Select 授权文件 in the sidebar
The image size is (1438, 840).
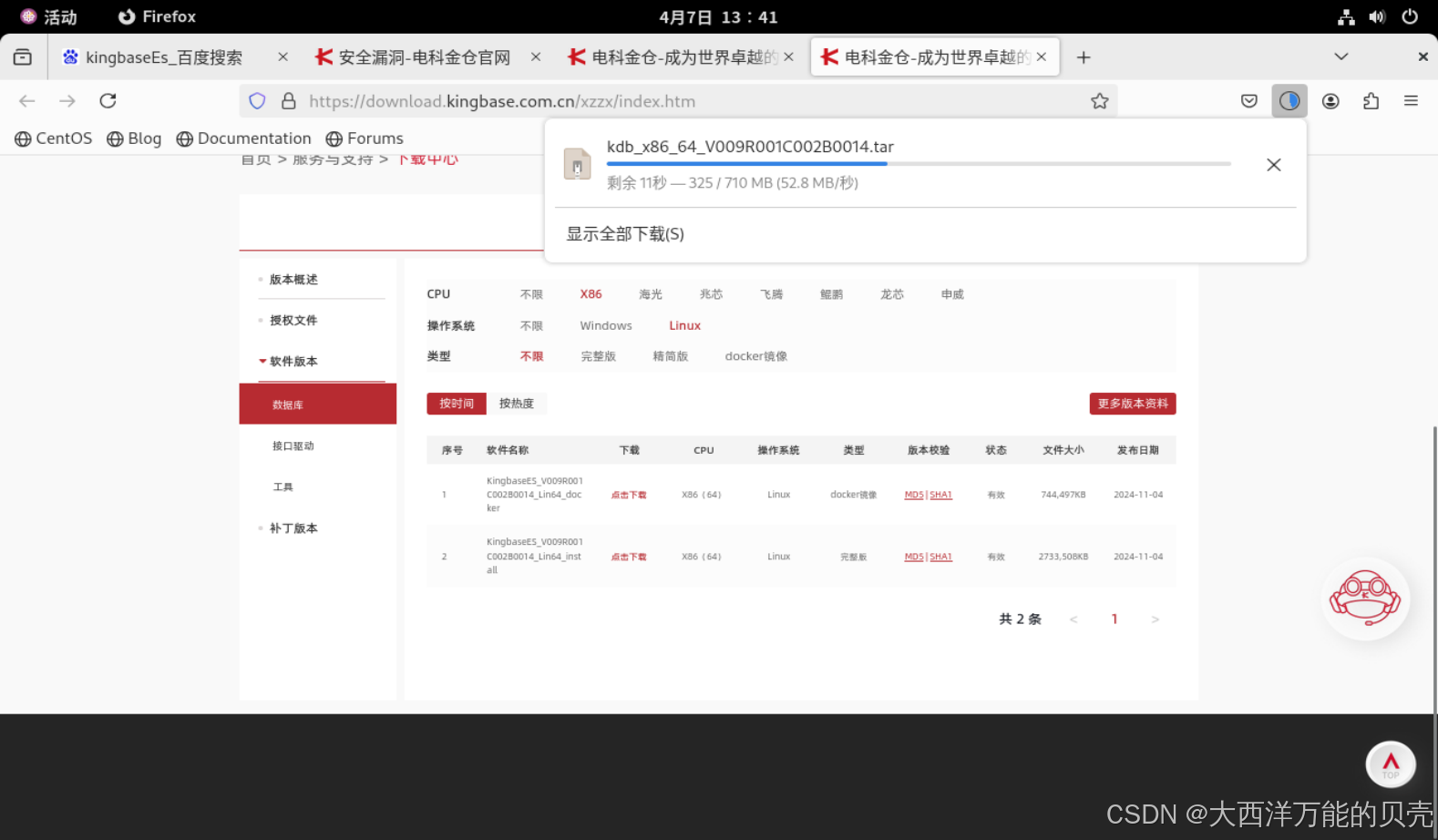point(293,321)
